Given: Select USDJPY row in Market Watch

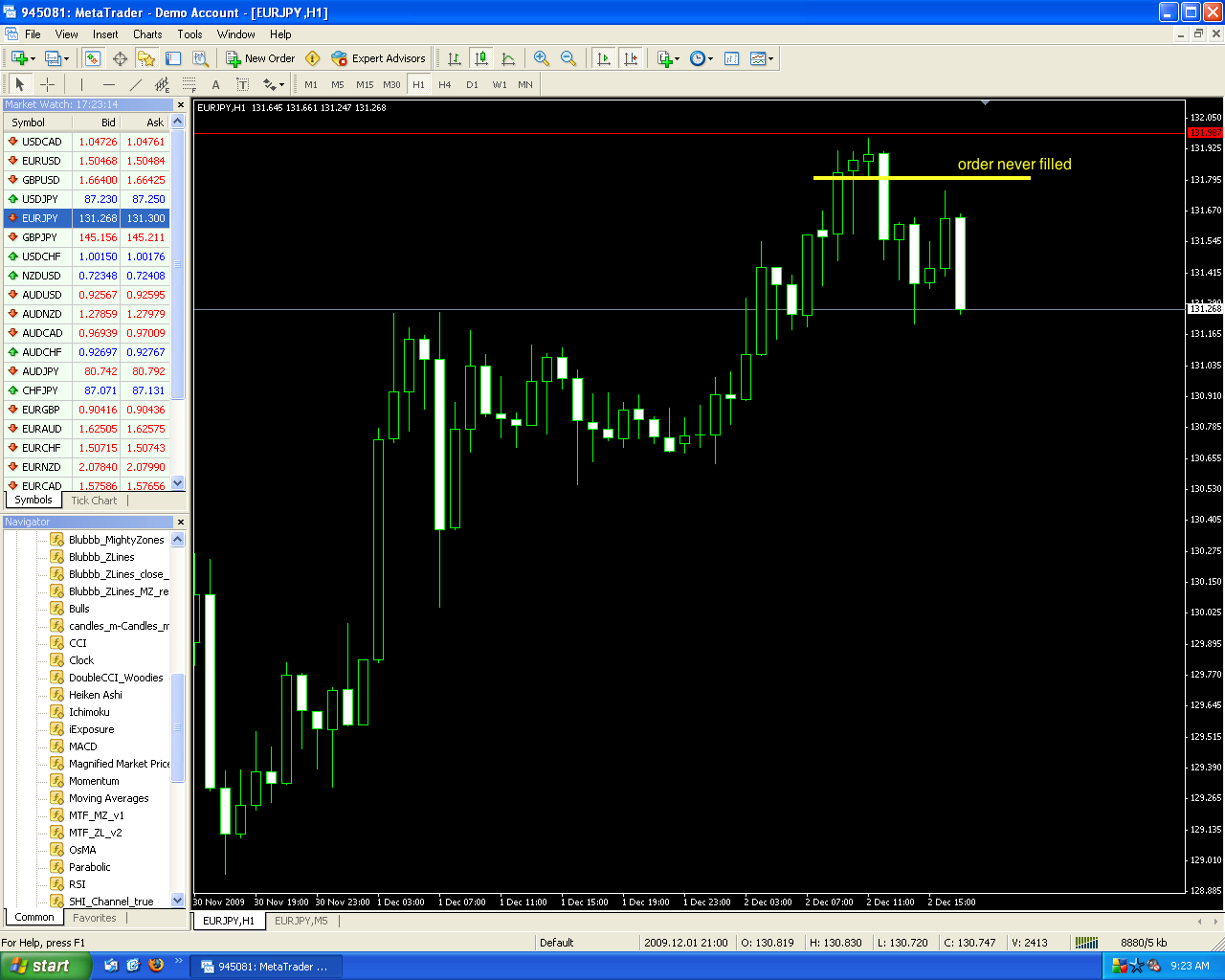Looking at the screenshot, I should [86, 199].
